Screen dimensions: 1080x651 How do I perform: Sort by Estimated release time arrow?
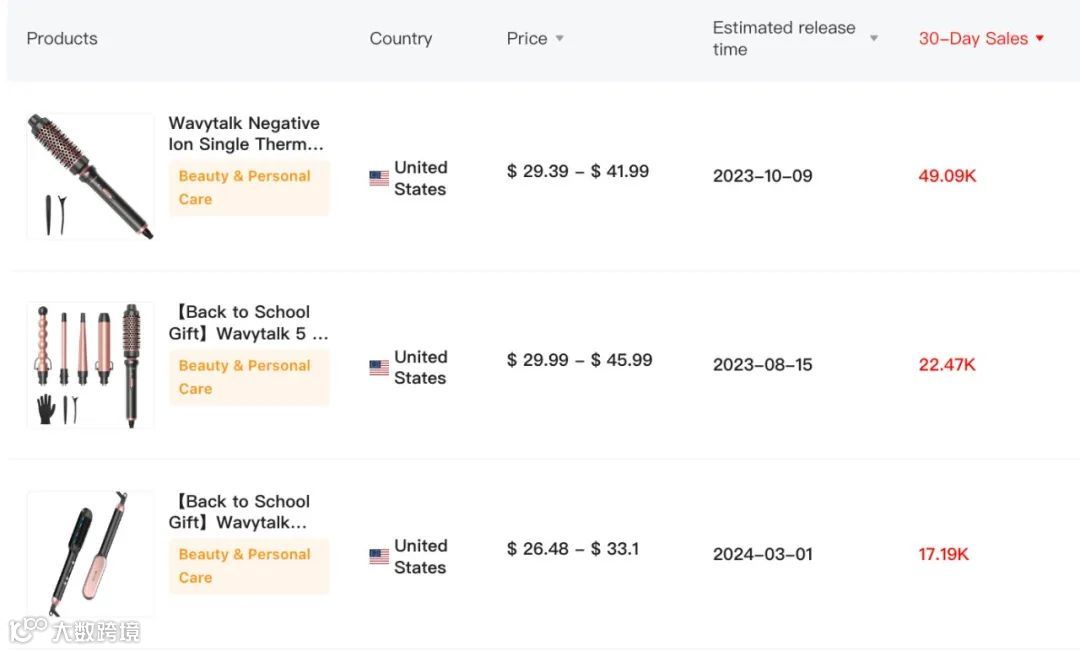[x=873, y=39]
